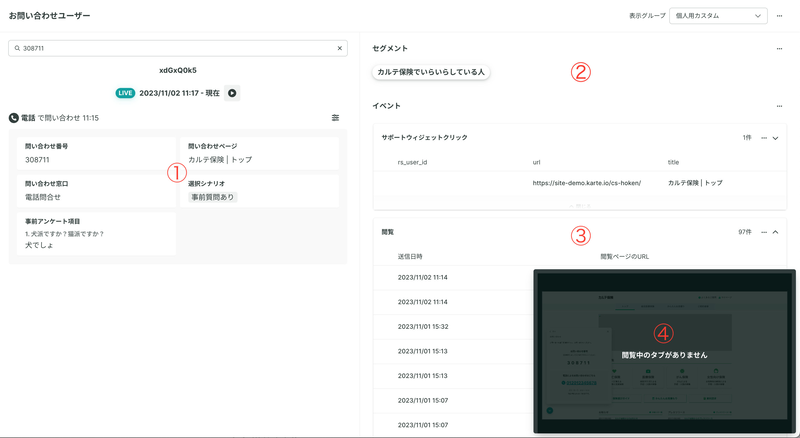800x438 pixels.
Task: Open the セグメント section more options menu
Action: [779, 48]
